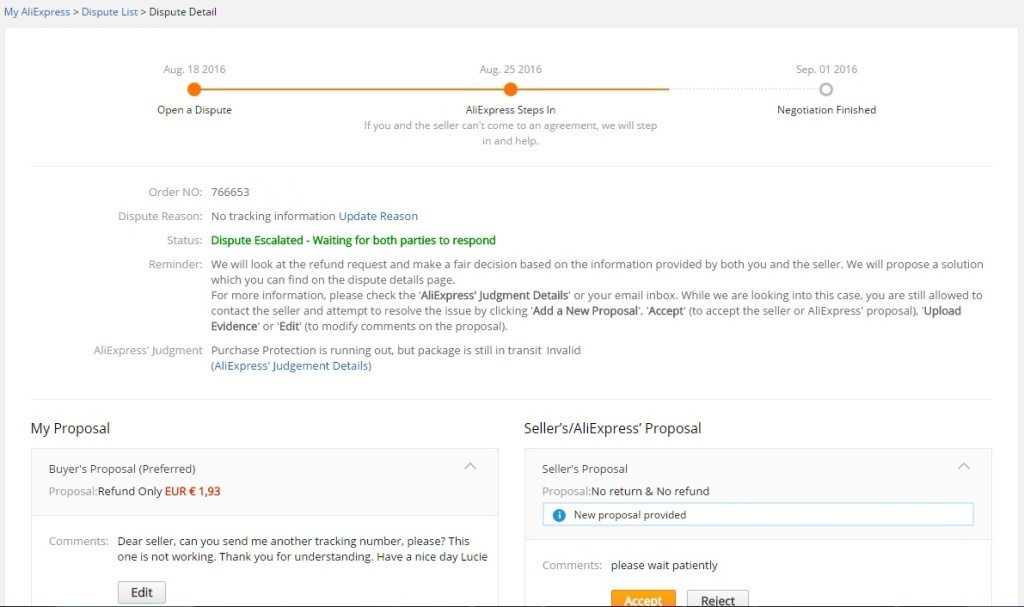1024x607 pixels.
Task: Open the My AliExpress breadcrumb link
Action: pos(37,12)
